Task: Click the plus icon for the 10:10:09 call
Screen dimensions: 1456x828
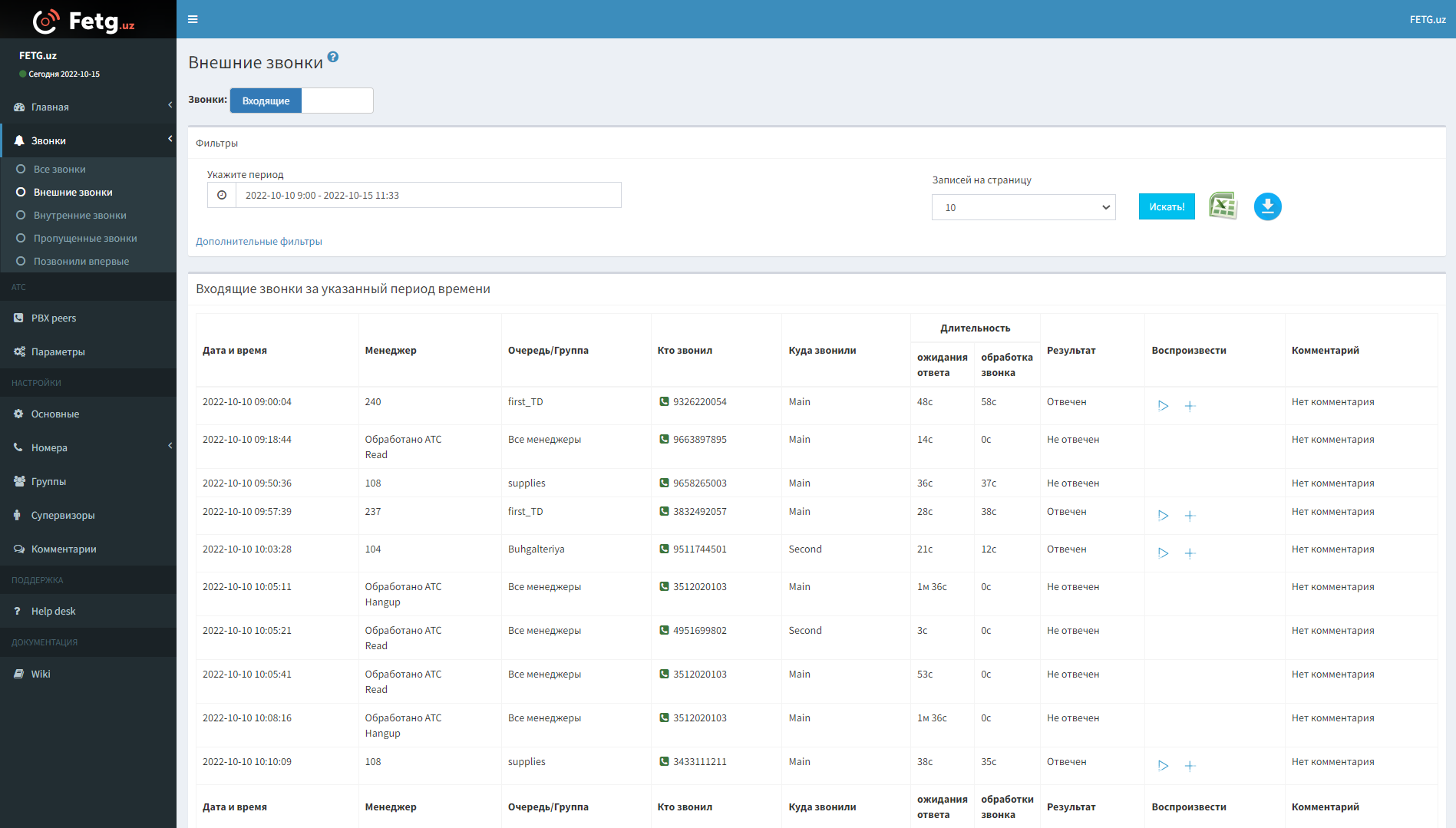Action: [1190, 766]
